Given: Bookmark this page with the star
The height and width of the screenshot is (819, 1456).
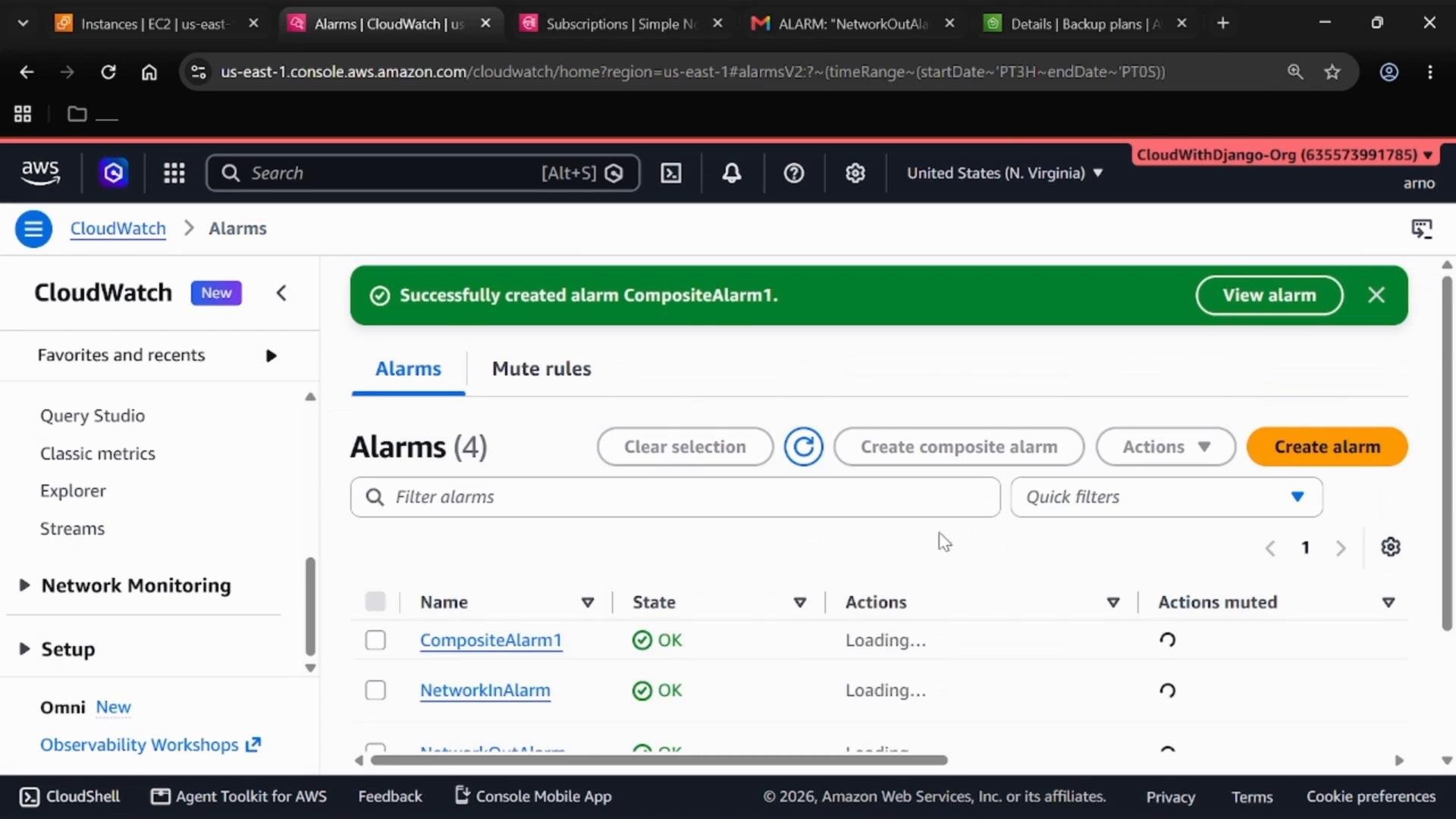Looking at the screenshot, I should [x=1332, y=72].
